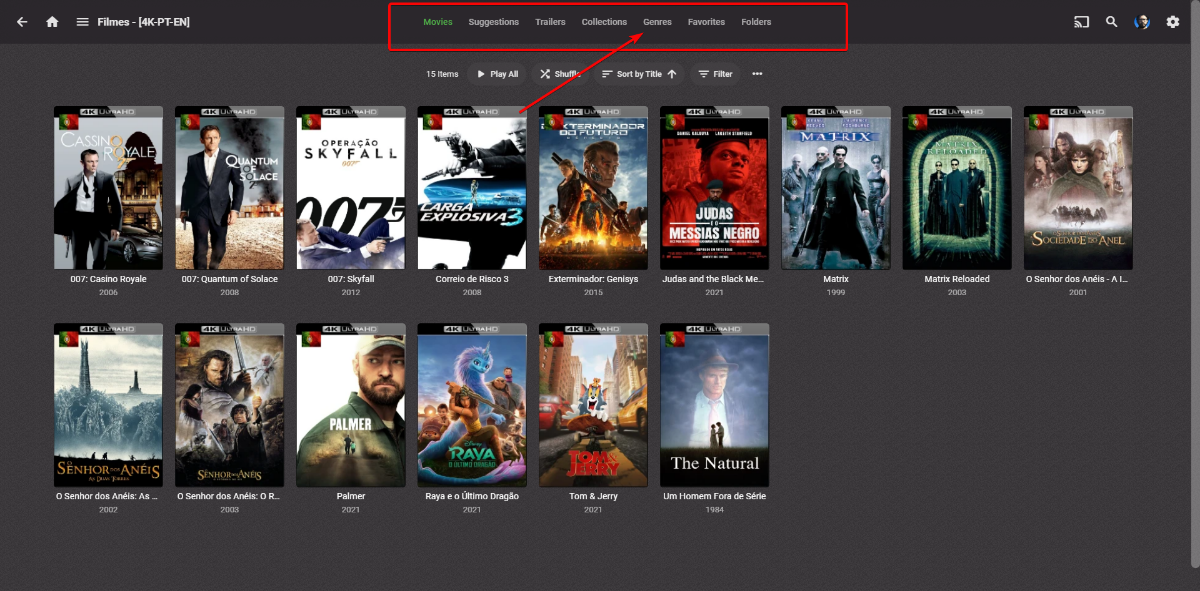The image size is (1200, 591).
Task: Open the cast to device icon
Action: point(1081,22)
